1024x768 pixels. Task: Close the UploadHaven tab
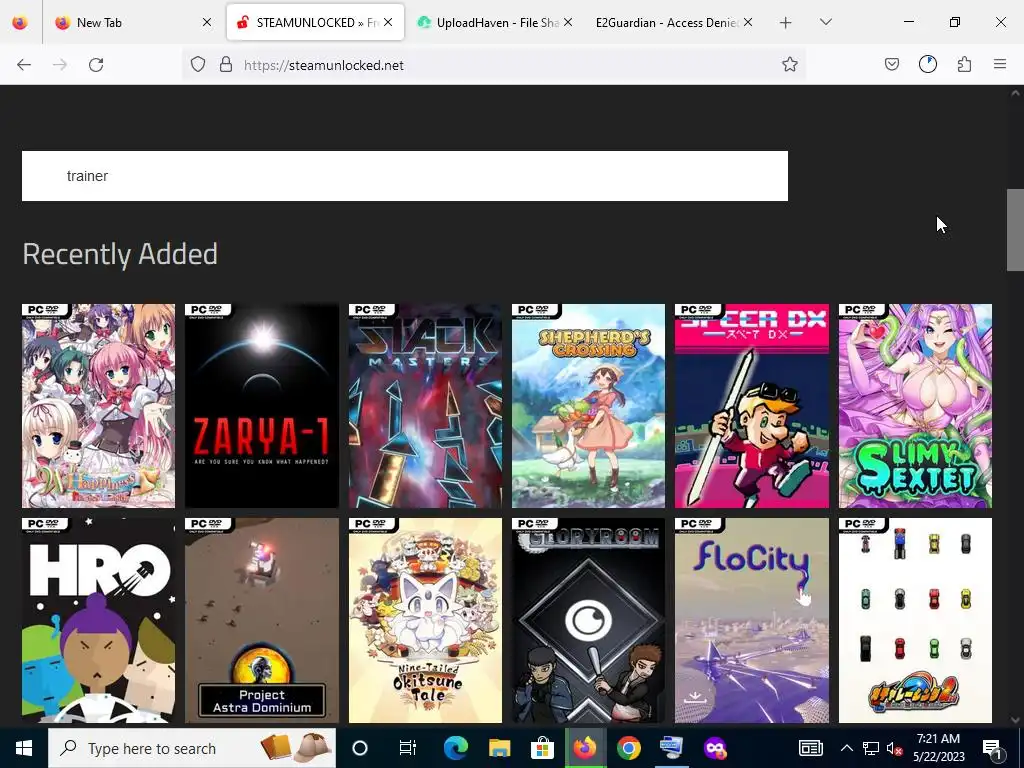[568, 23]
